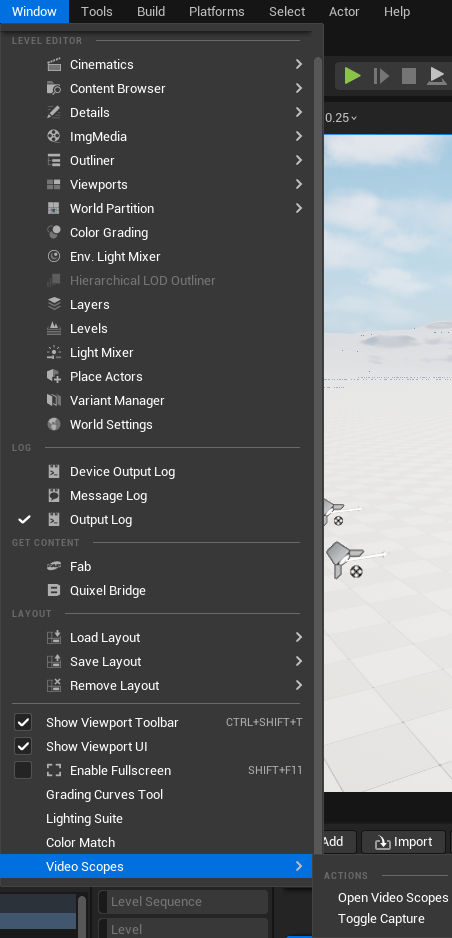The height and width of the screenshot is (938, 452).
Task: Click the Color Grading icon
Action: point(54,232)
